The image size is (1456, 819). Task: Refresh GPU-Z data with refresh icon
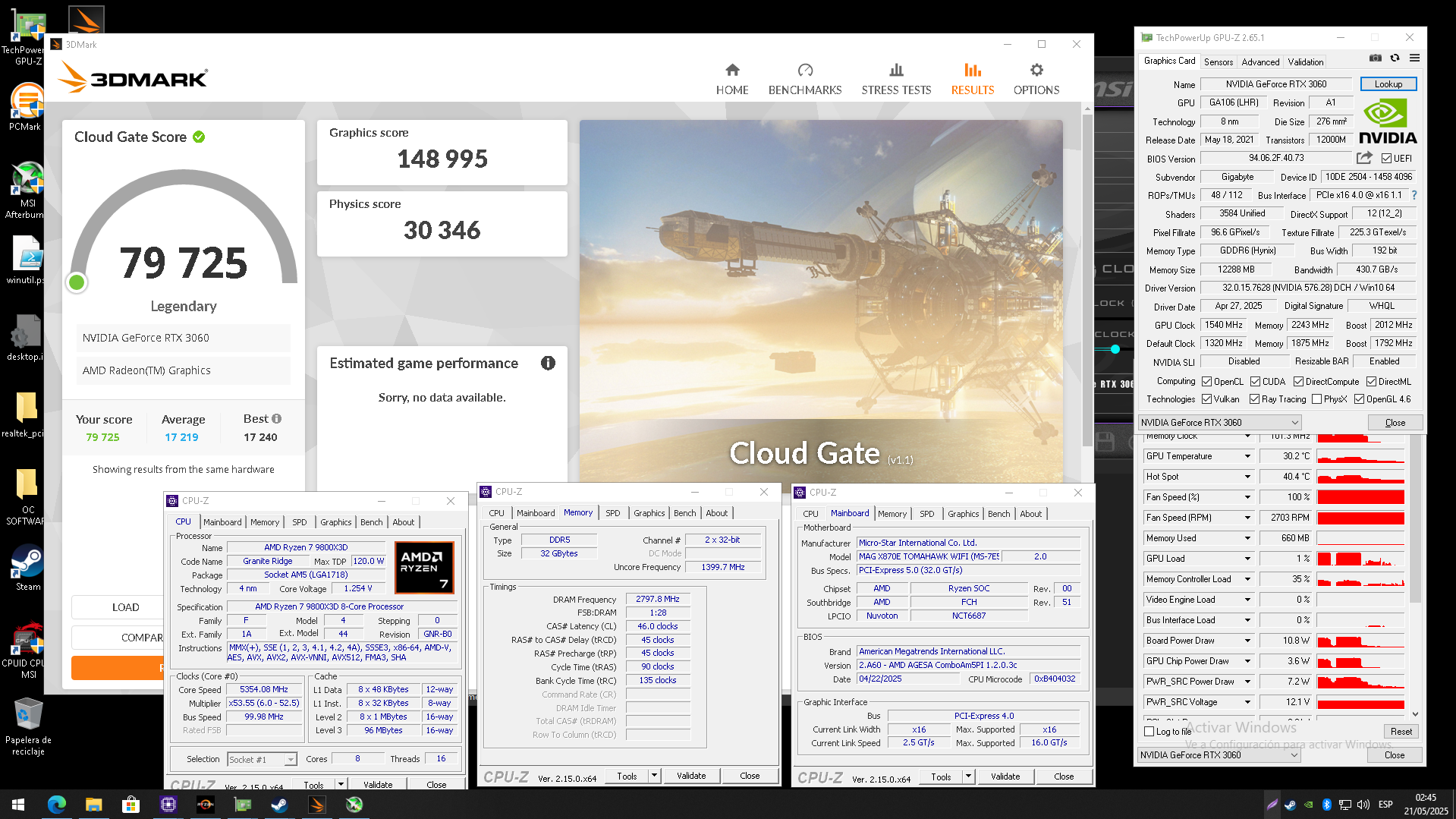point(1395,58)
